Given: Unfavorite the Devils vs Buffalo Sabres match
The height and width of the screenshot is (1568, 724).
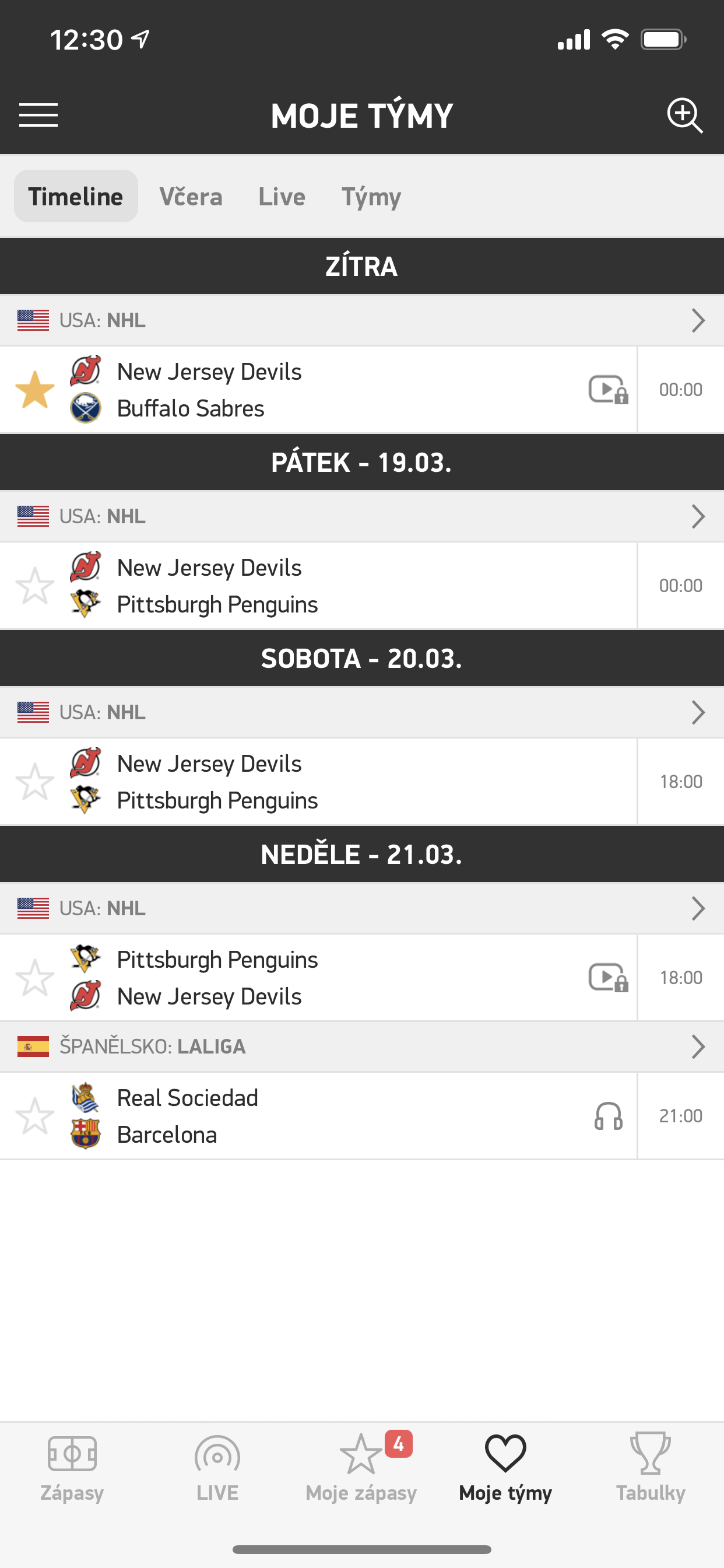Looking at the screenshot, I should [x=34, y=390].
